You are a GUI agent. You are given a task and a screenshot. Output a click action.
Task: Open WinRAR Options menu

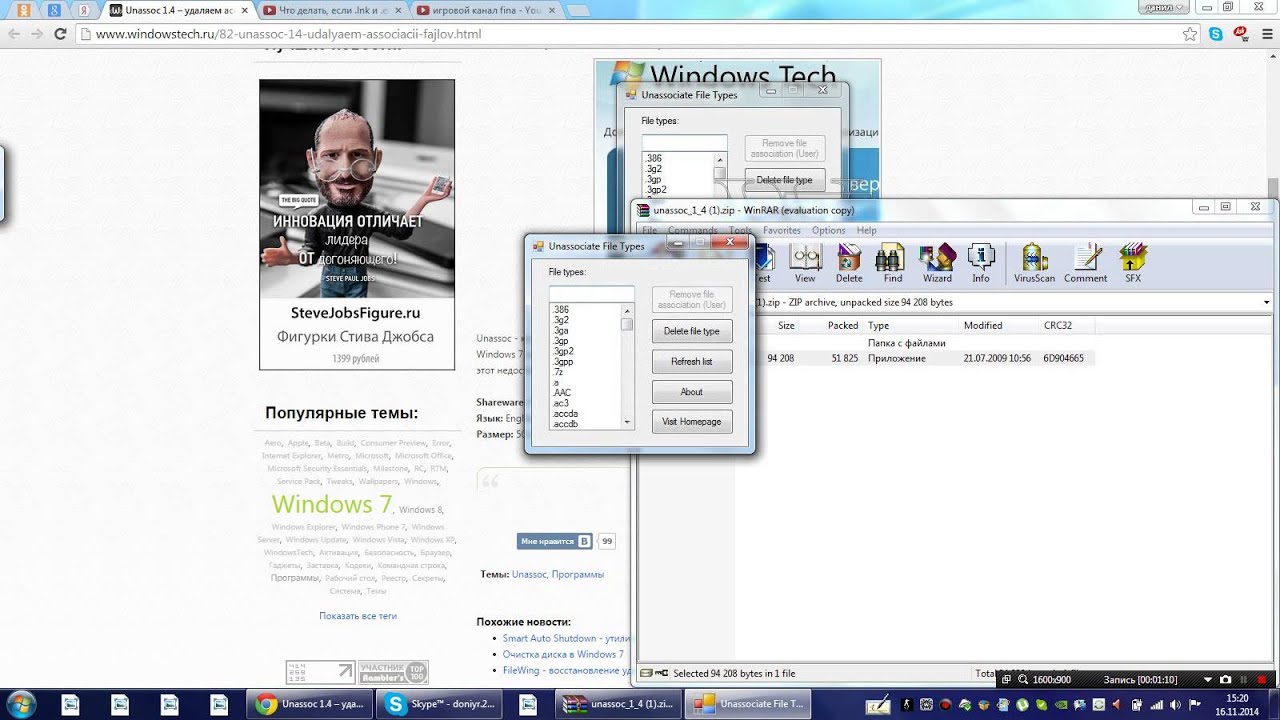[x=829, y=230]
